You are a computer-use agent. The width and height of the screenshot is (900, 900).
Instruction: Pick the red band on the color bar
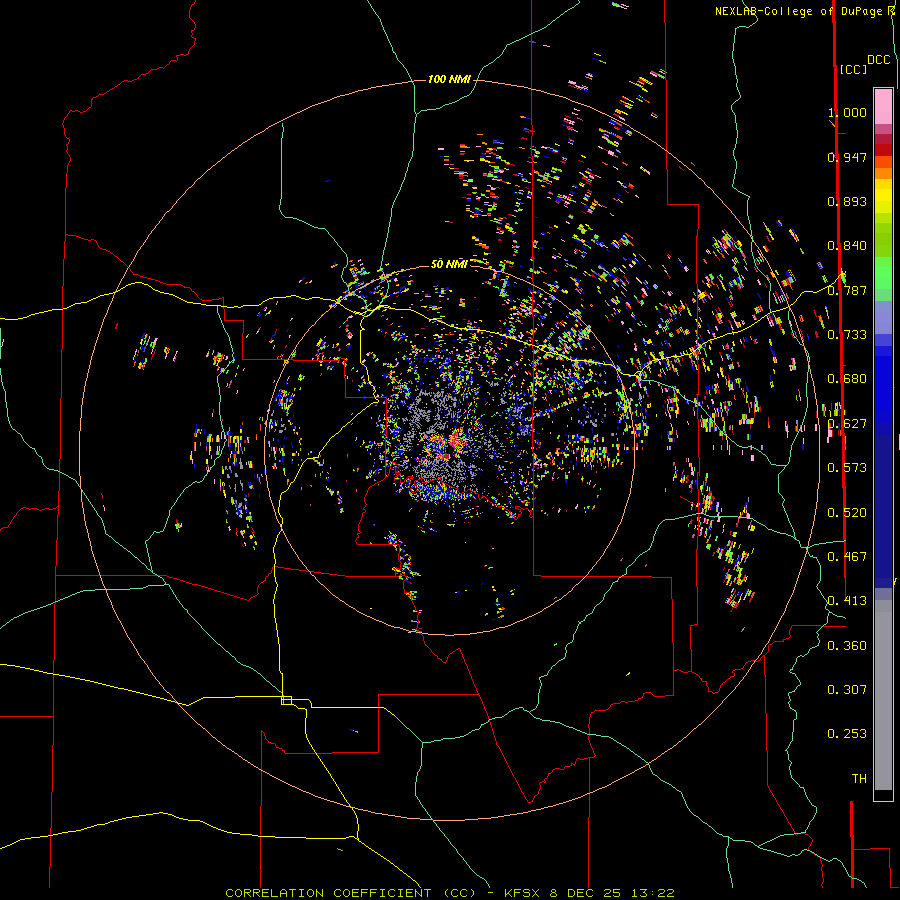(883, 150)
